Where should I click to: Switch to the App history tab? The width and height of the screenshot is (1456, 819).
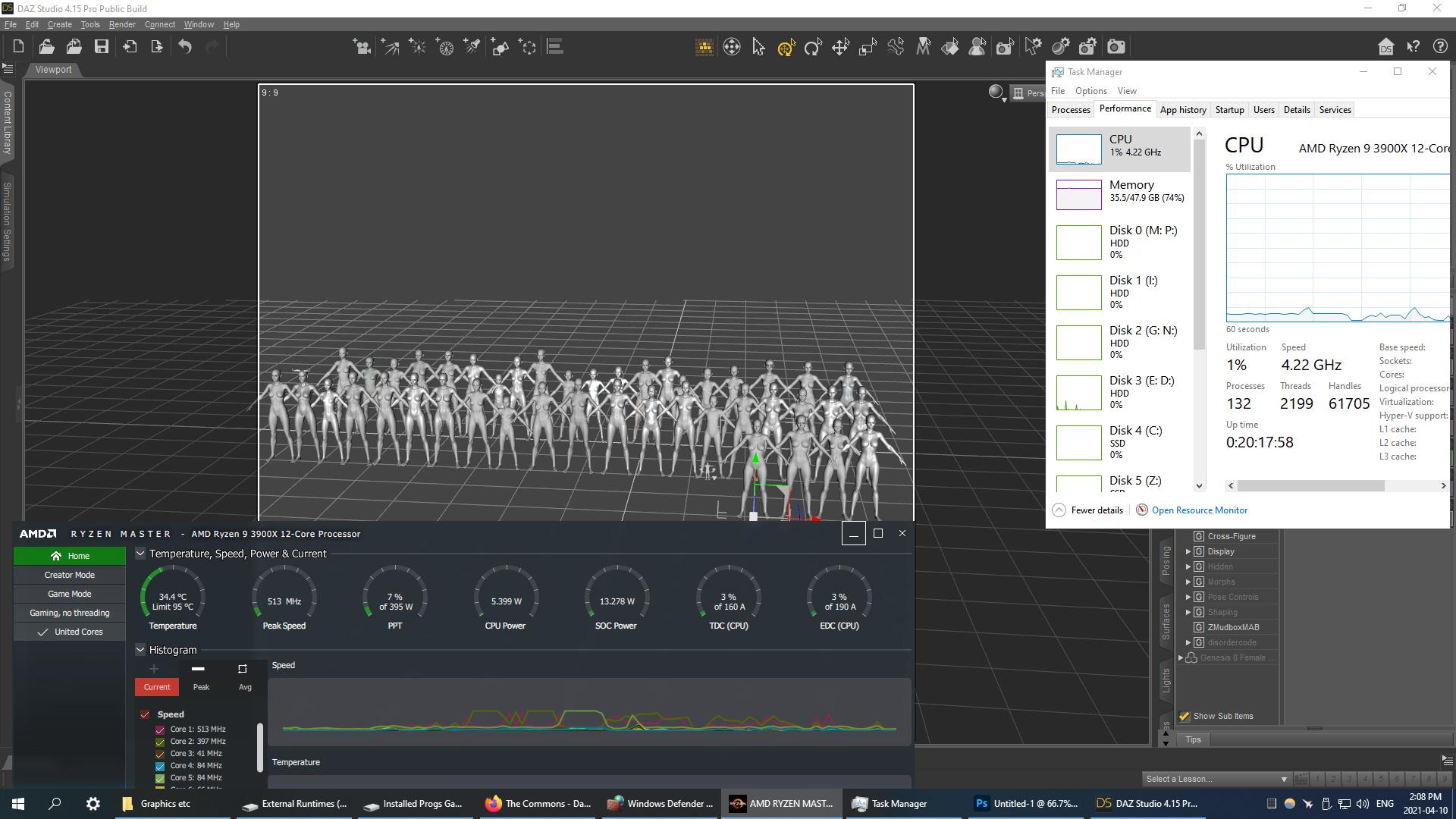(x=1182, y=110)
